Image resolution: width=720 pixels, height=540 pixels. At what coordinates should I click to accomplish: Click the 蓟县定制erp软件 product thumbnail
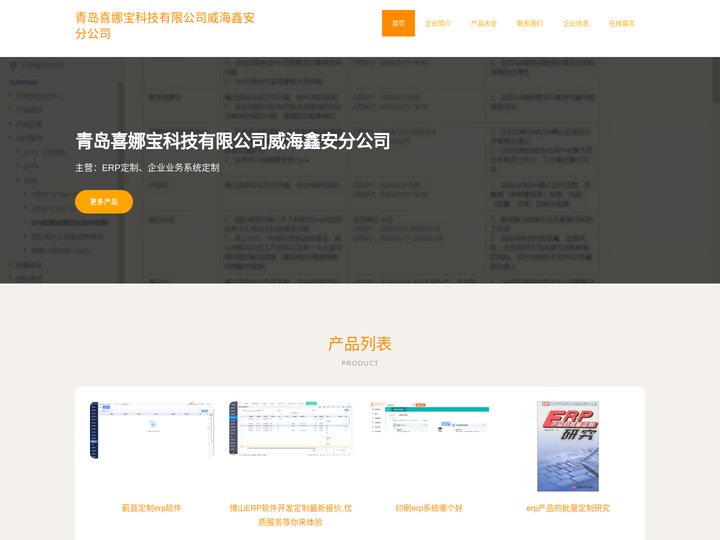pyautogui.click(x=152, y=430)
